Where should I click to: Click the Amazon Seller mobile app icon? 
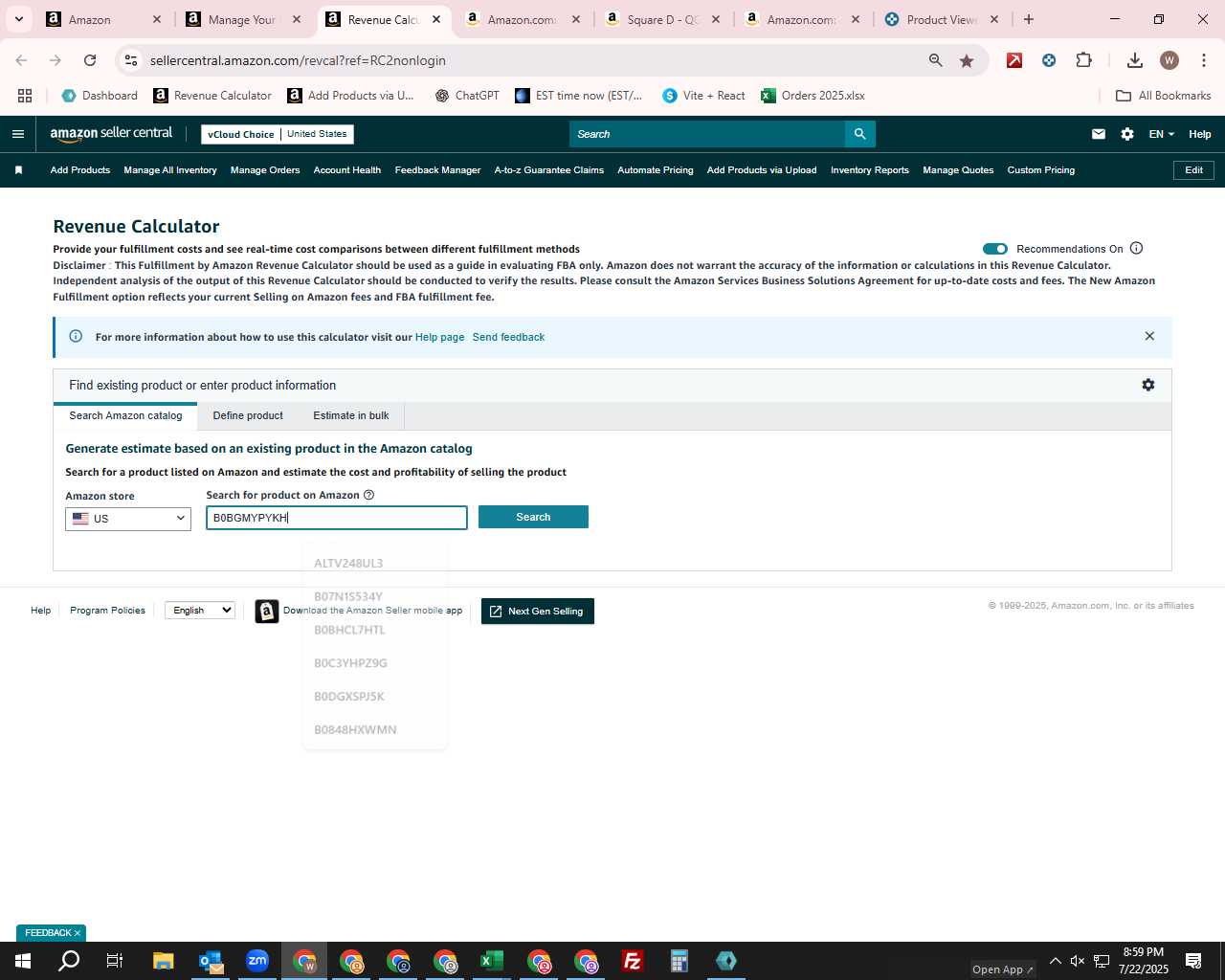pyautogui.click(x=267, y=611)
